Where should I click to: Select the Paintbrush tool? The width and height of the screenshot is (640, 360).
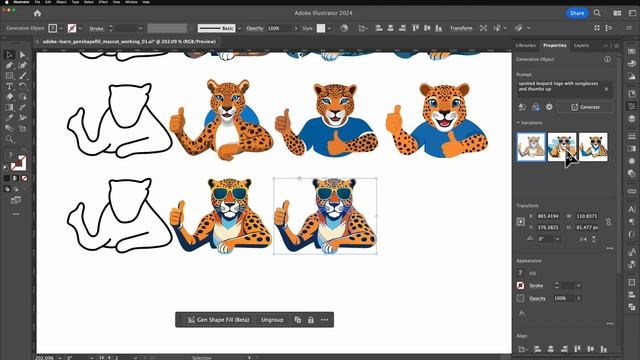pyautogui.click(x=22, y=76)
